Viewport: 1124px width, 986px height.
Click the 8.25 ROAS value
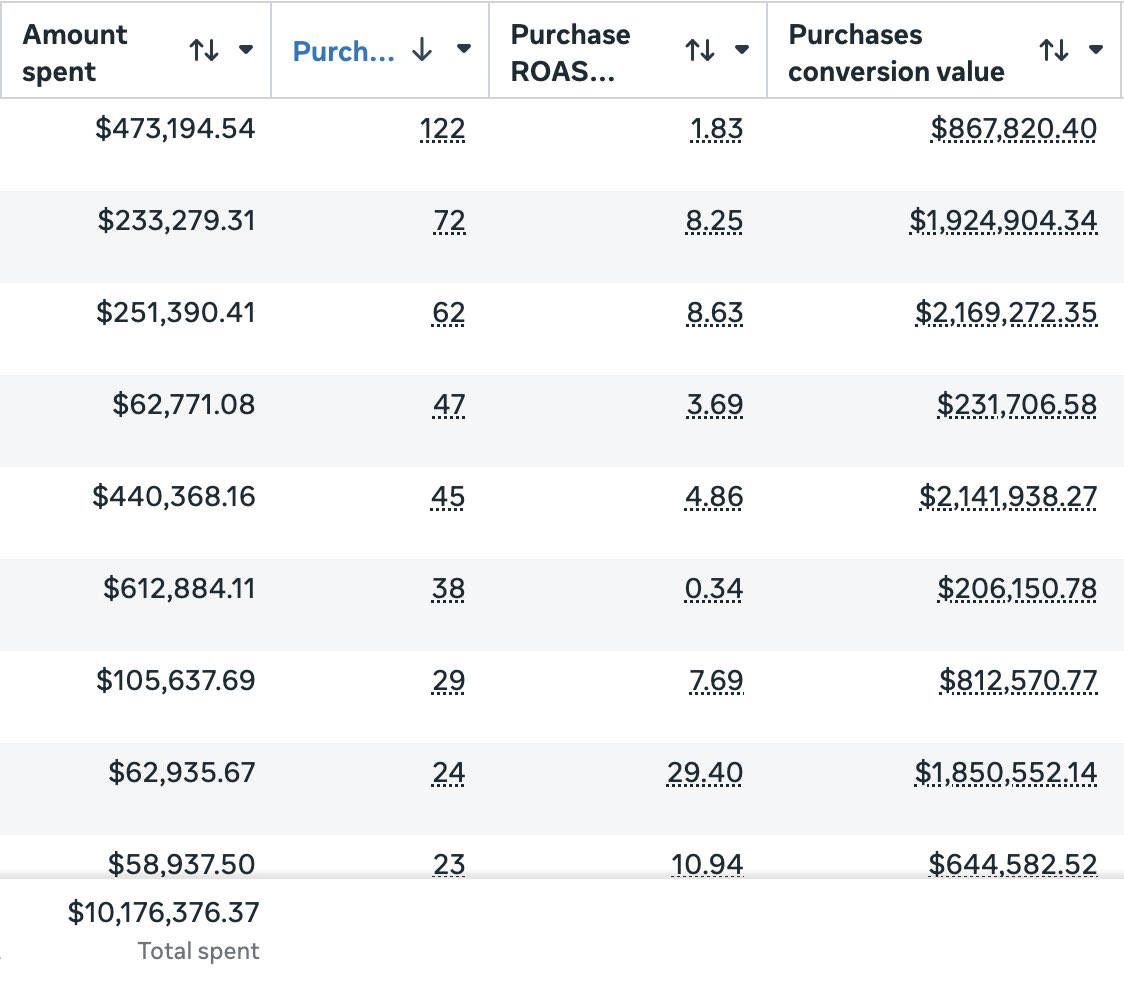[x=714, y=221]
